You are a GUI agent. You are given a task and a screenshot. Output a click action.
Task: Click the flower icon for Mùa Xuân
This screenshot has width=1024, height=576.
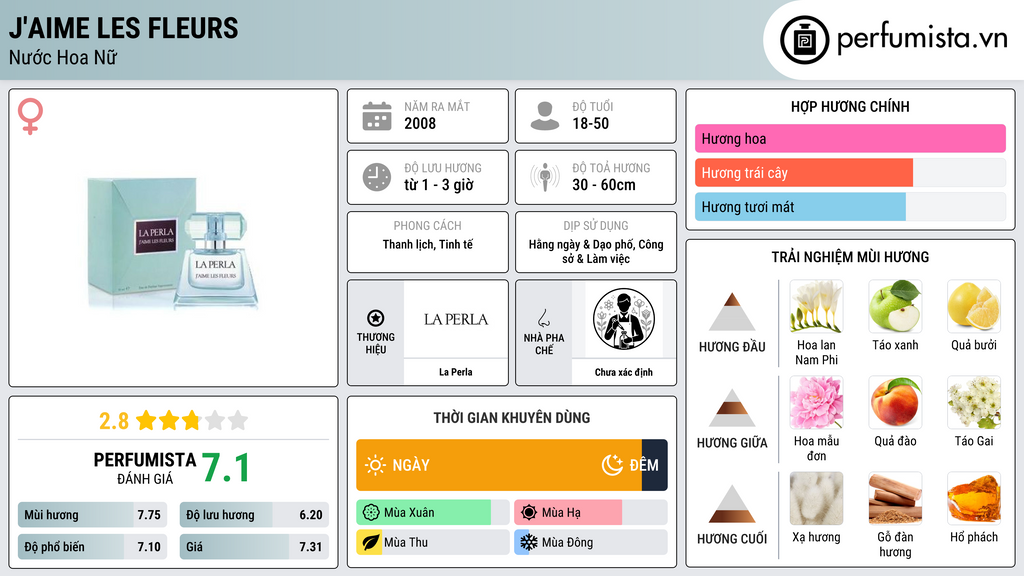pos(371,513)
